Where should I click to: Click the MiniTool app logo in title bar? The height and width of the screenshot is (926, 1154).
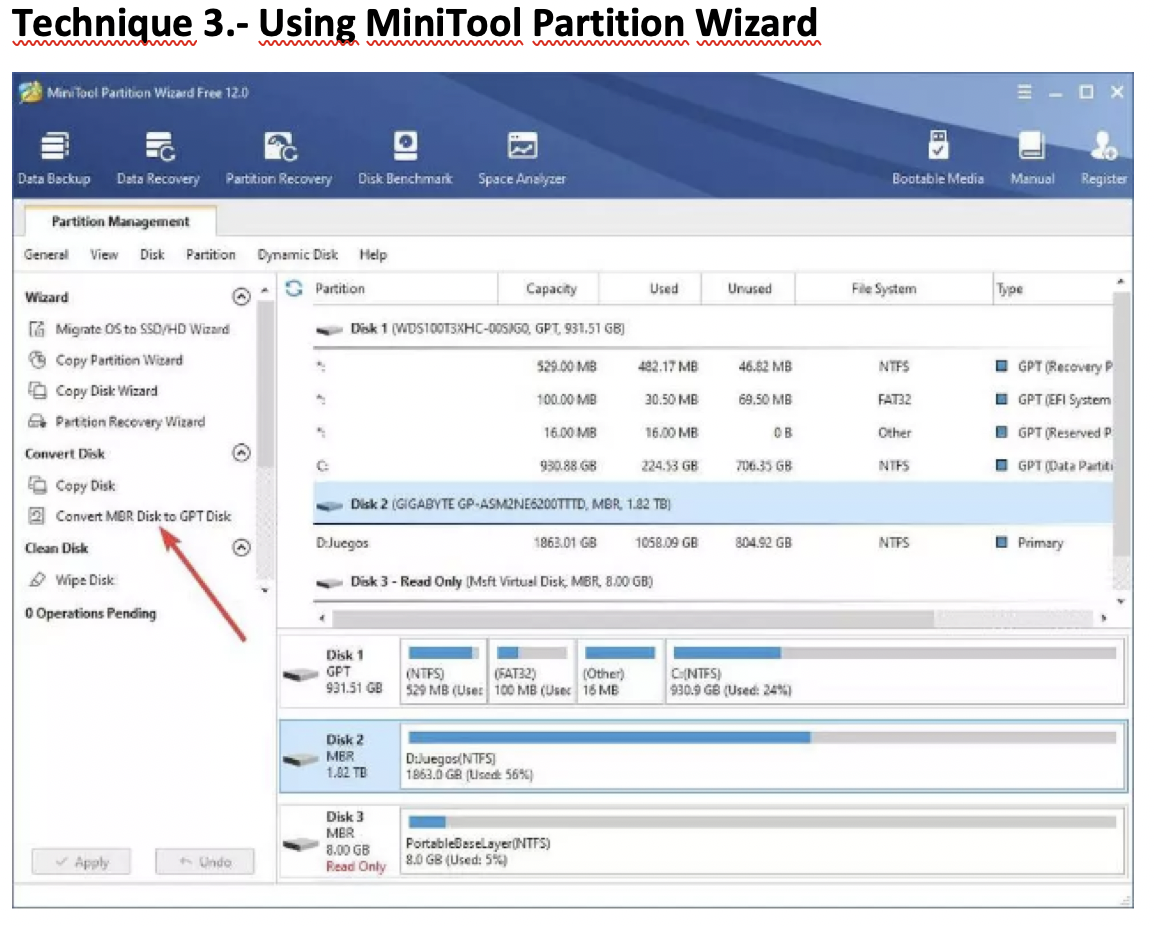30,92
